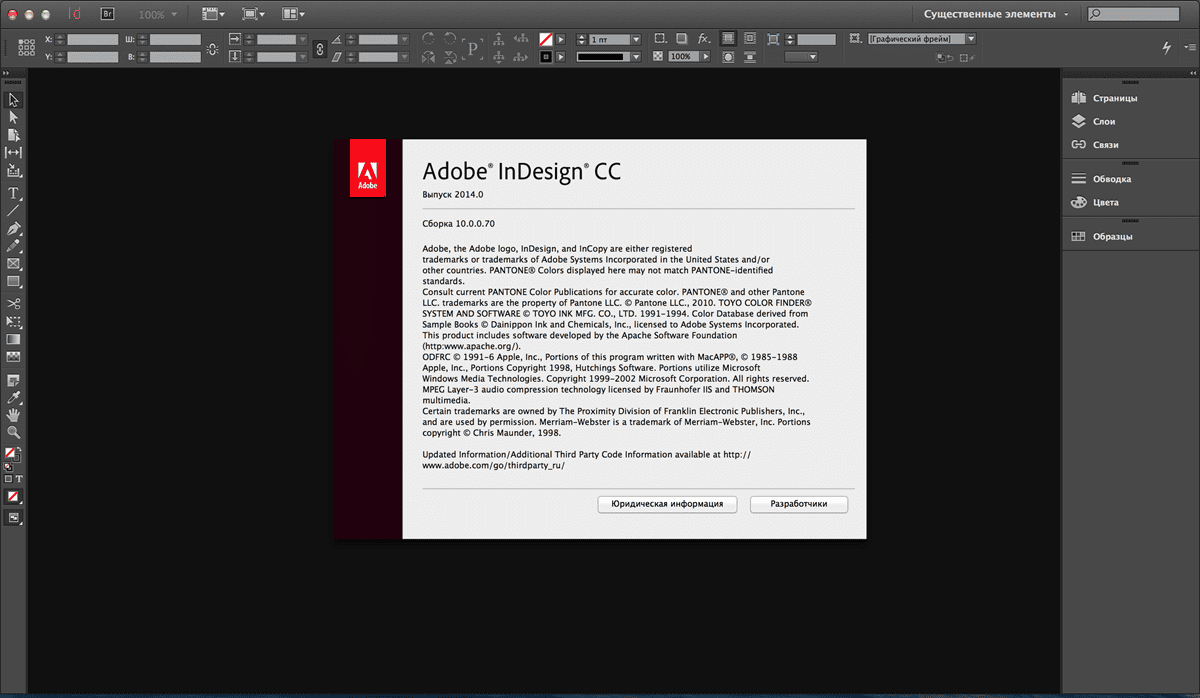The height and width of the screenshot is (698, 1200).
Task: Select the Note tool
Action: click(14, 381)
